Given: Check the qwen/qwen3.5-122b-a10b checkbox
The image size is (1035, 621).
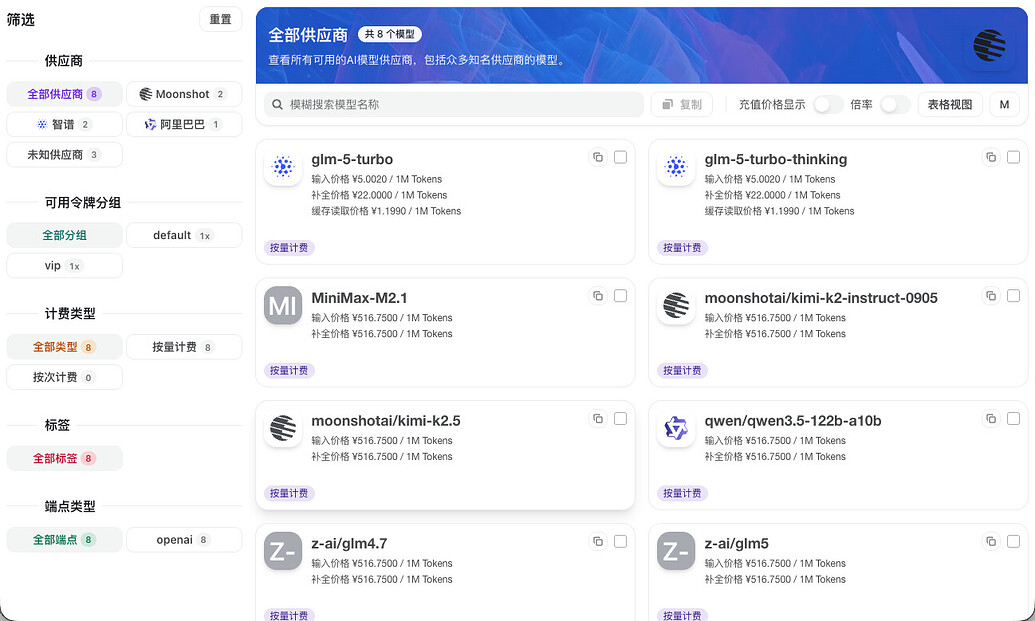Looking at the screenshot, I should coord(1014,418).
